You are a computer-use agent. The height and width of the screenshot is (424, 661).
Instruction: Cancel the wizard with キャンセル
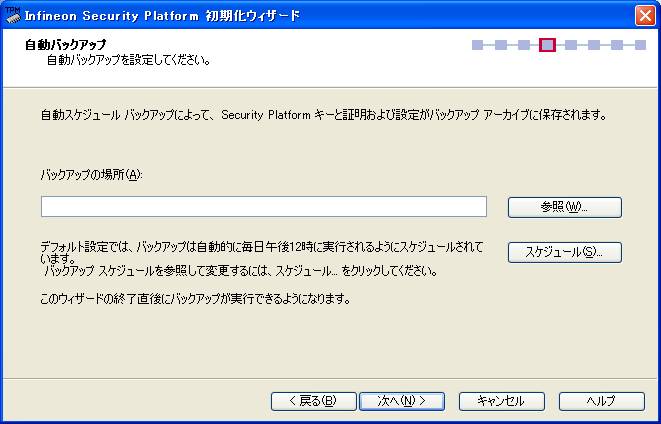coord(502,401)
